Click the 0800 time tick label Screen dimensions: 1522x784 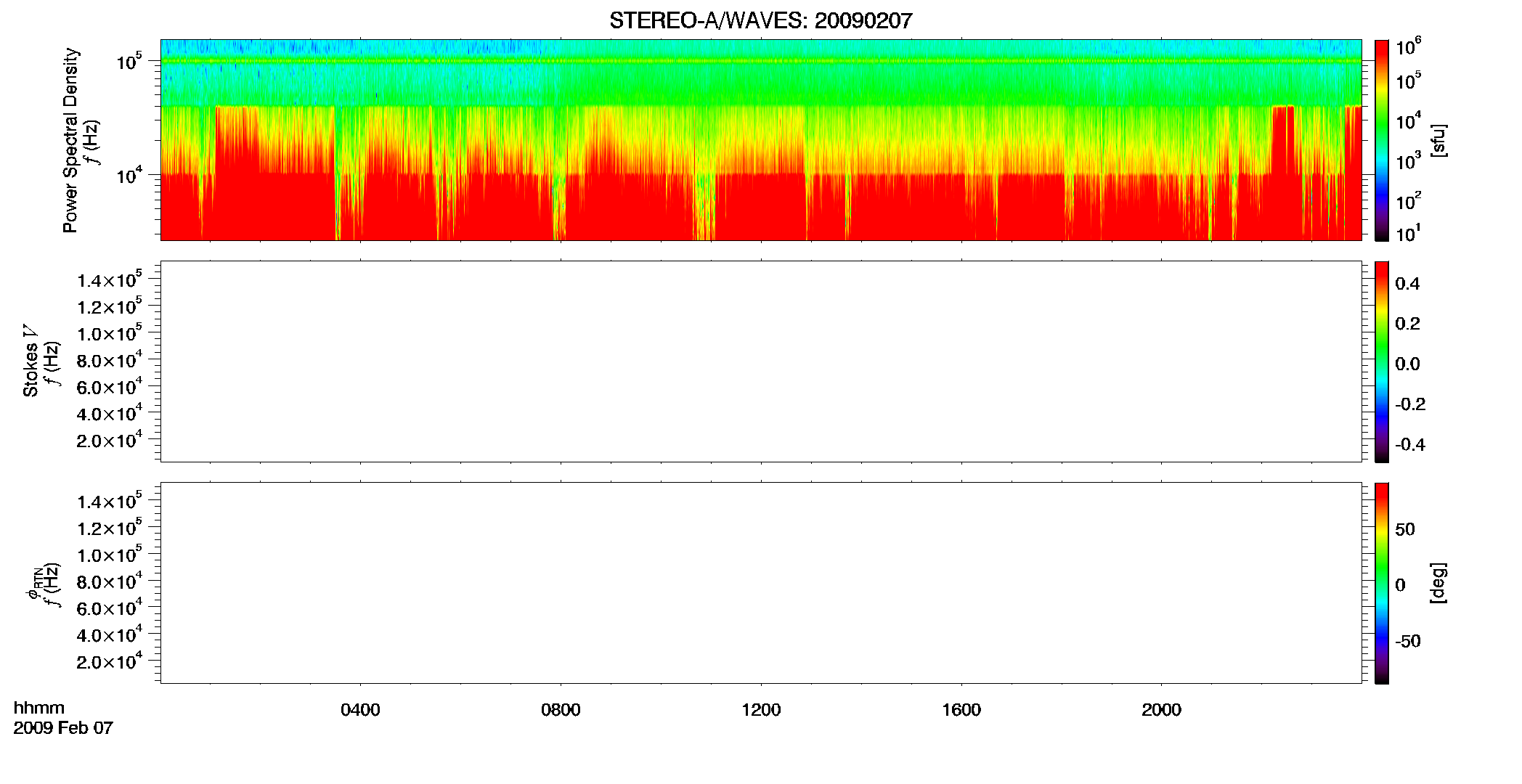pyautogui.click(x=561, y=710)
